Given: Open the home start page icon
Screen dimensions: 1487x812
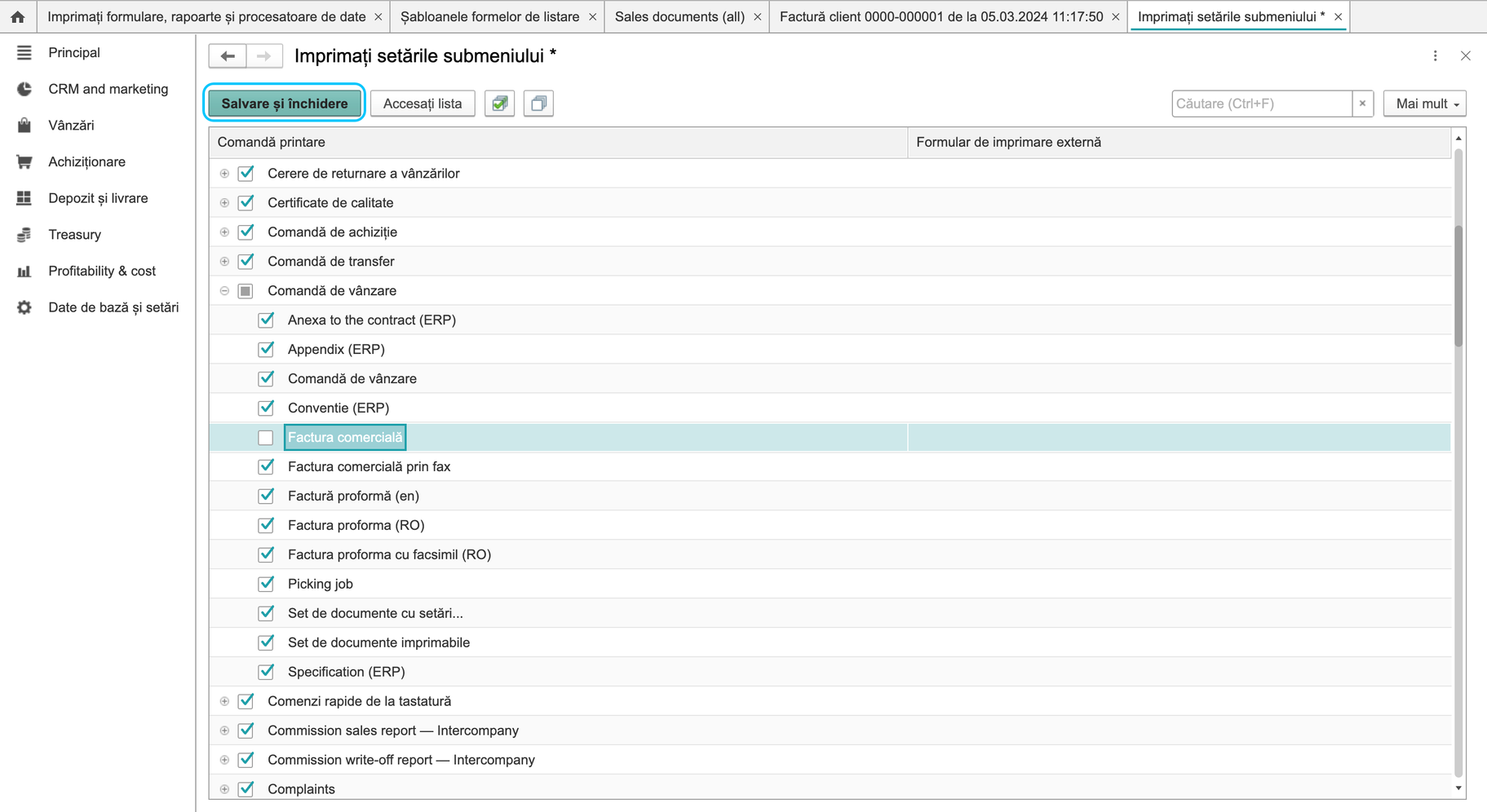Looking at the screenshot, I should tap(17, 16).
